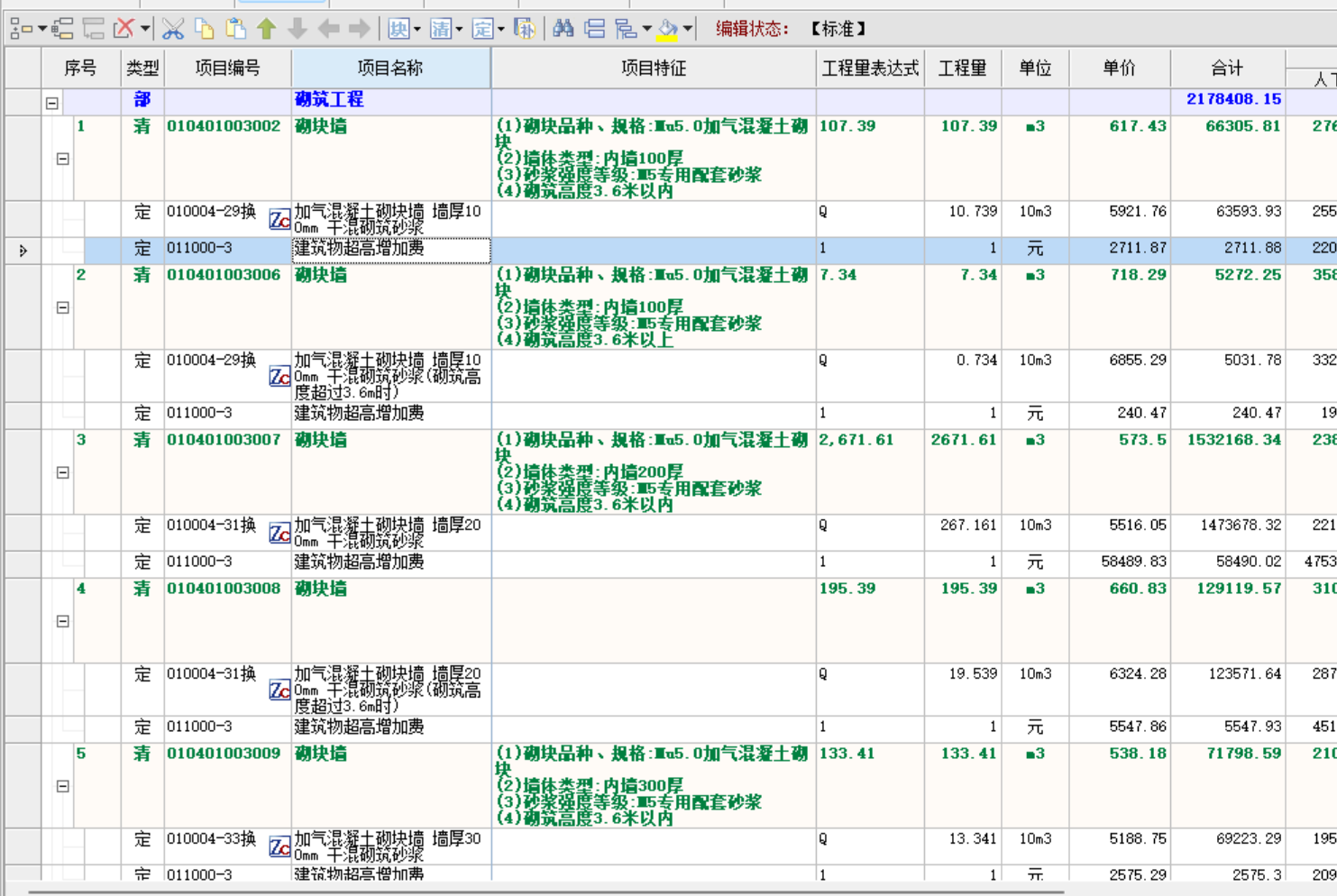
Task: Click the 清 list toolbar icon
Action: [441, 29]
